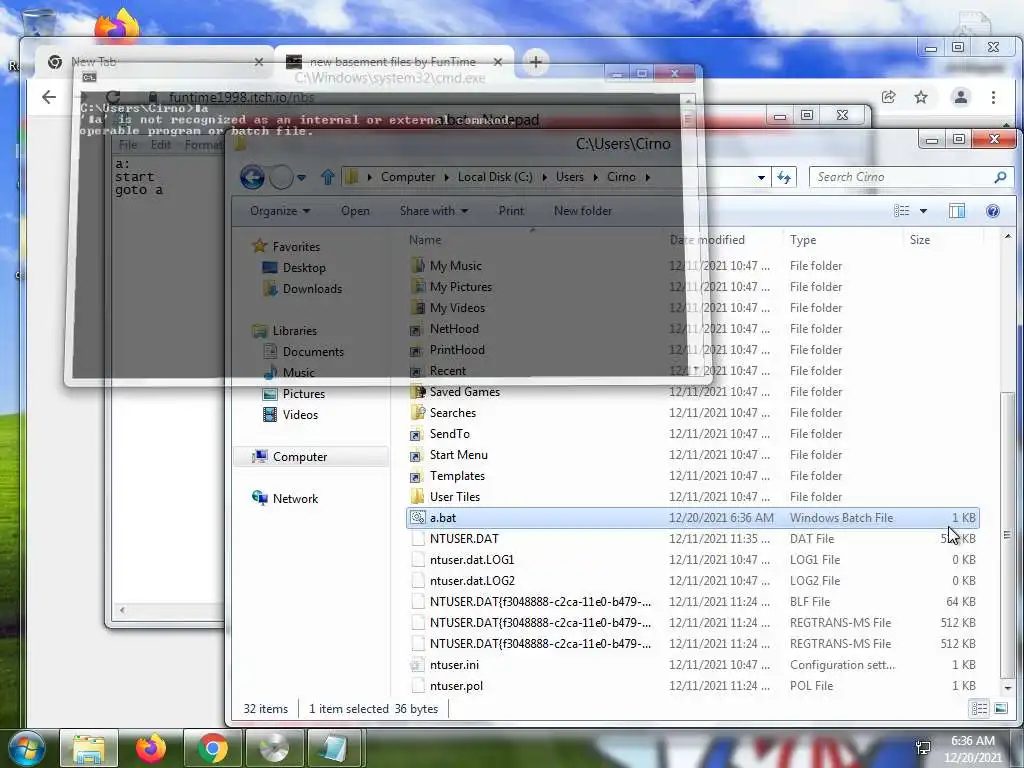This screenshot has width=1024, height=768.
Task: Click the Explorer Help question mark icon
Action: click(993, 210)
